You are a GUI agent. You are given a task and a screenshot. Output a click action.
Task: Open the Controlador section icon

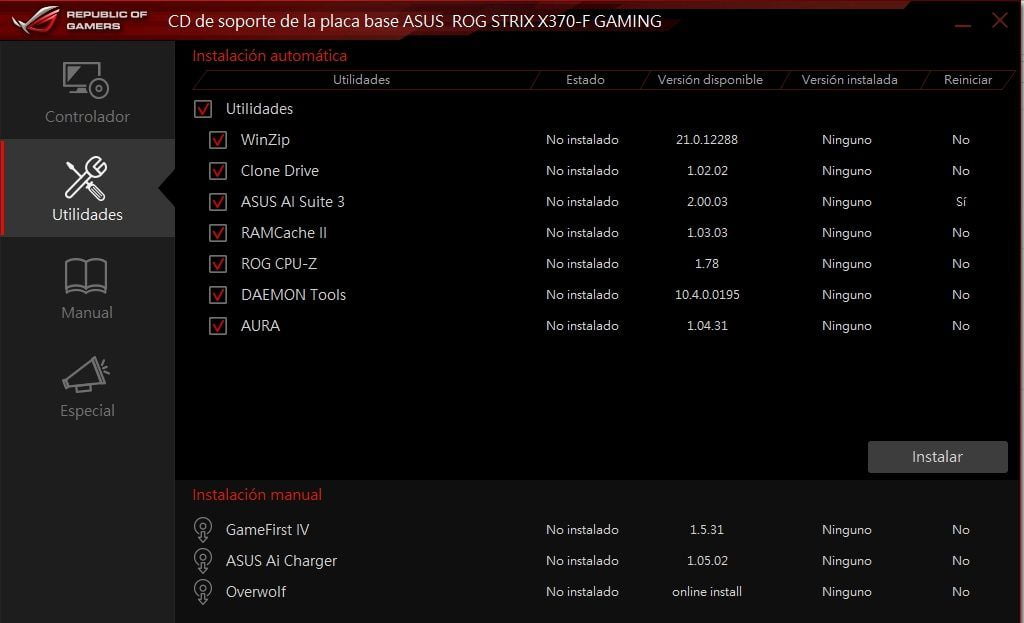[86, 80]
